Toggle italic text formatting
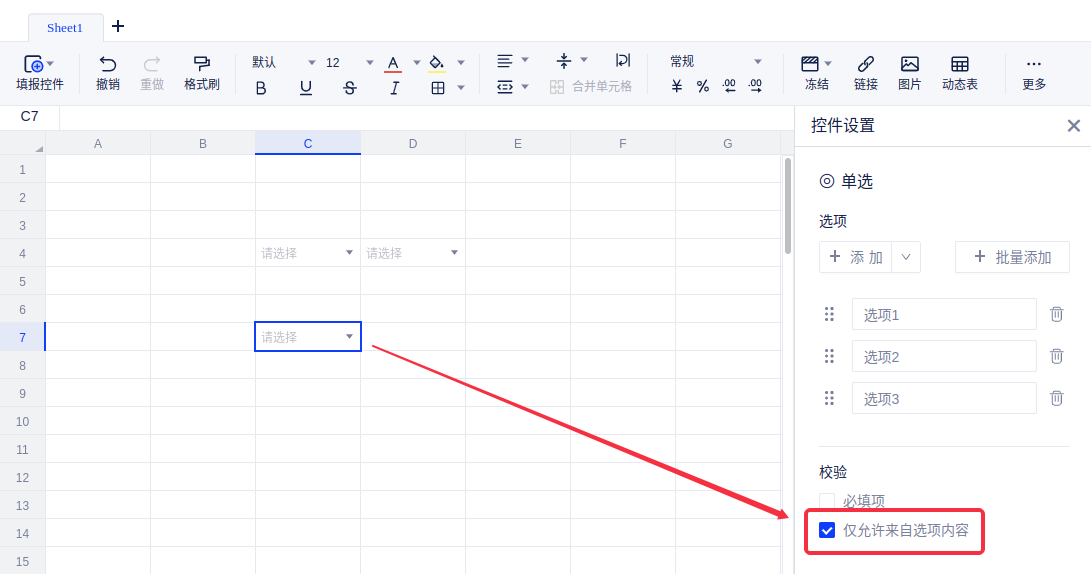The image size is (1091, 574). (x=394, y=88)
